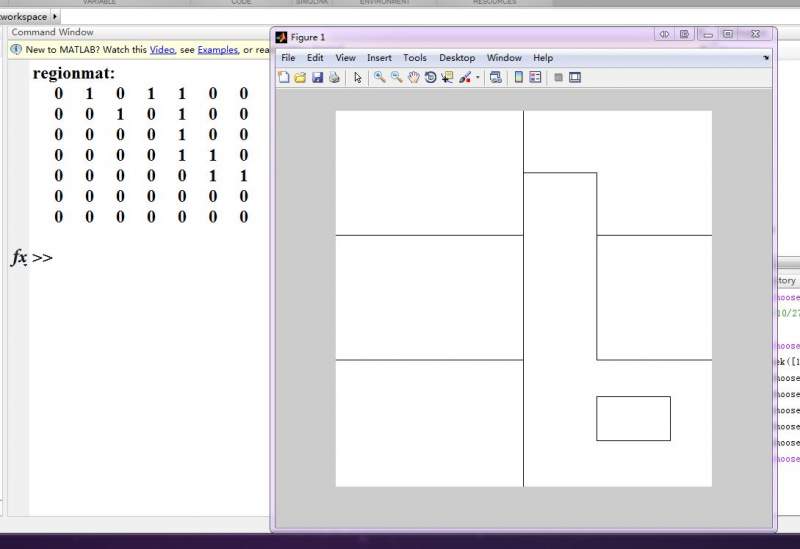This screenshot has width=800, height=549.
Task: Select the Rotate 3D tool
Action: (430, 78)
